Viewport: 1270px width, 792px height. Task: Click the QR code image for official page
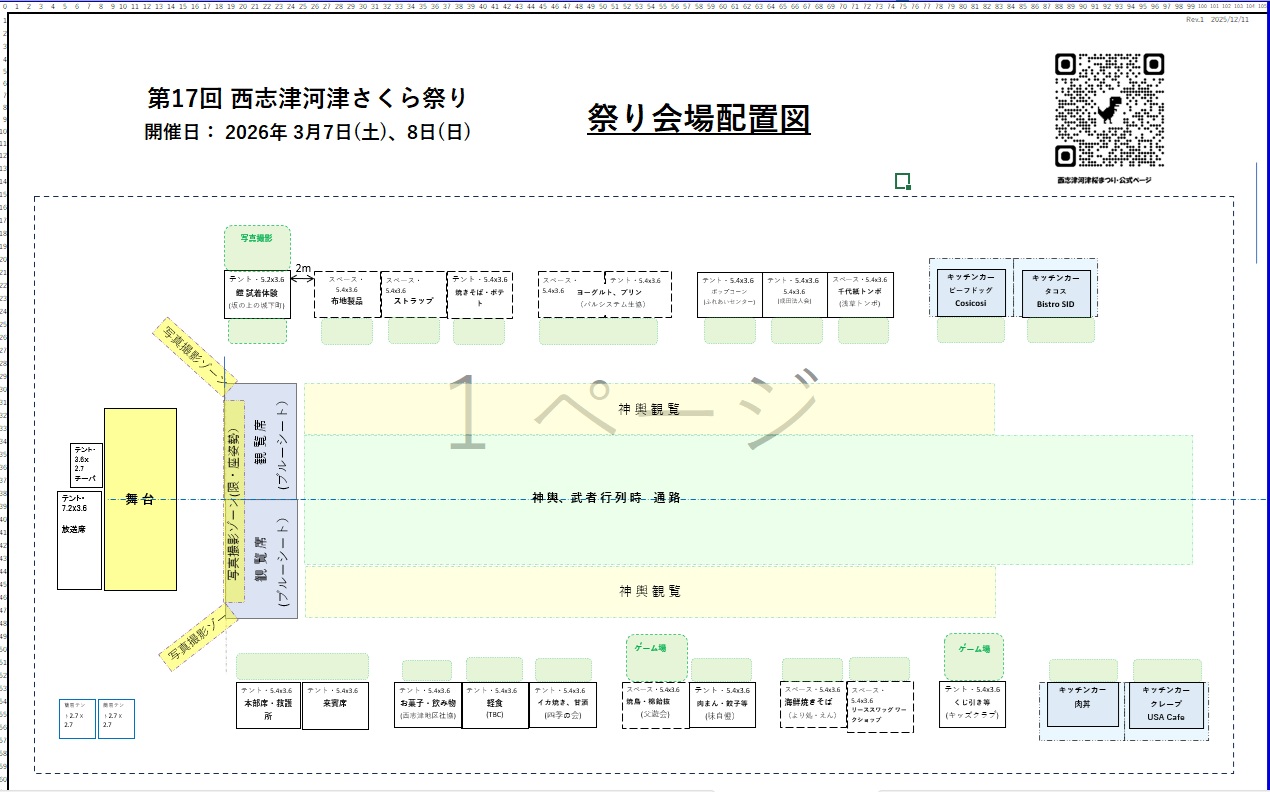click(1109, 110)
